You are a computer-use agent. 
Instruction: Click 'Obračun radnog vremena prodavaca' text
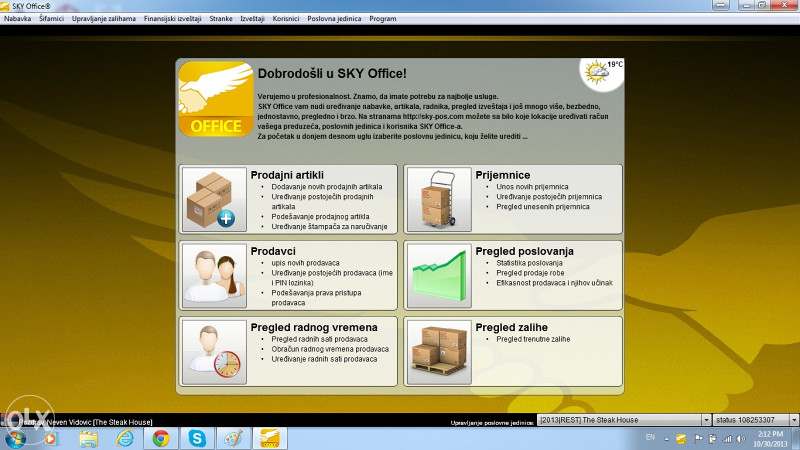pos(330,349)
